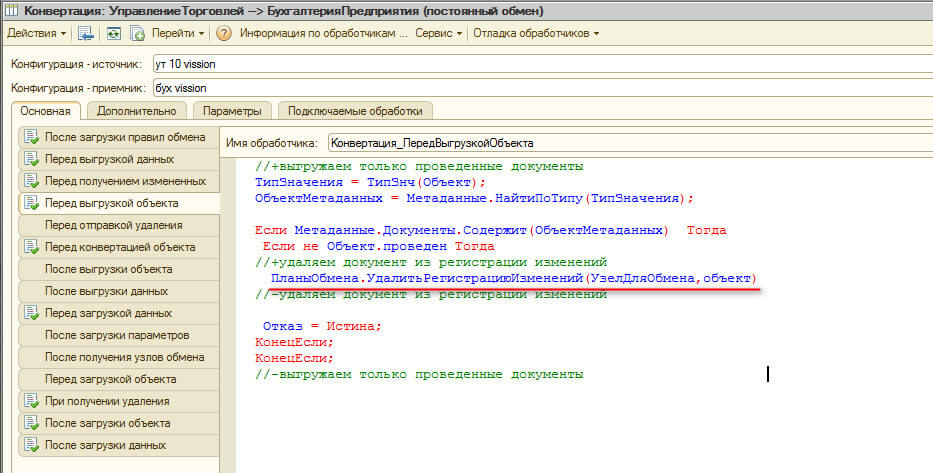Switch to the Дополнительно tab

[x=137, y=111]
